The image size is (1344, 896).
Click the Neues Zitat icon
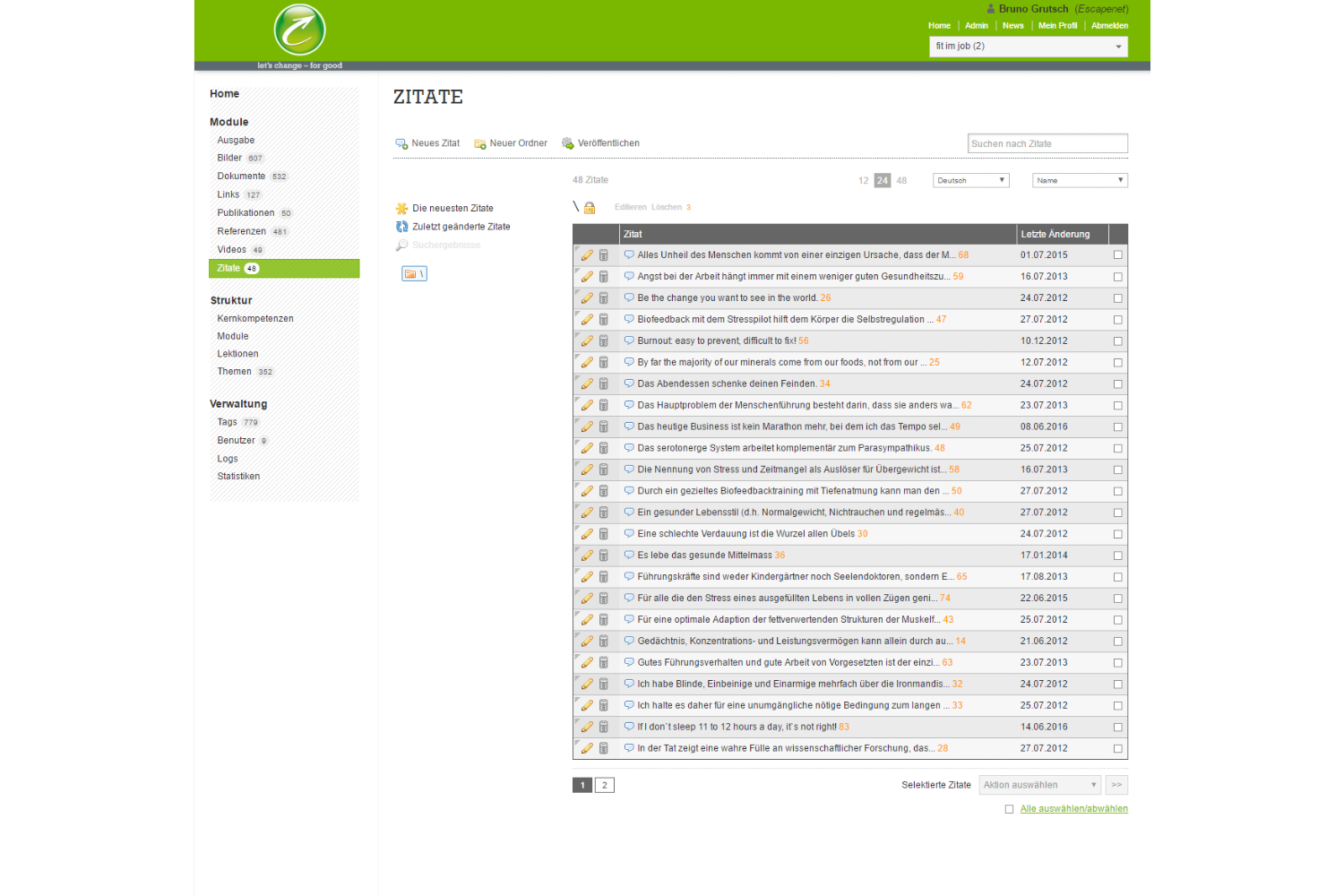click(401, 143)
